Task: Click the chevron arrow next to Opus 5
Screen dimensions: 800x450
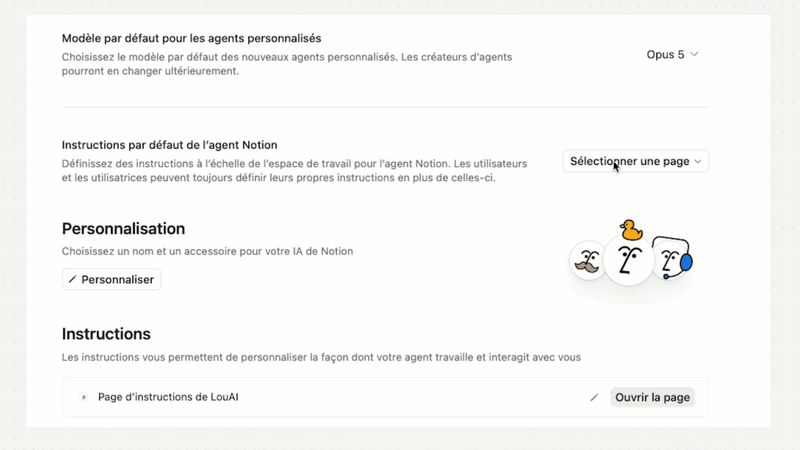Action: coord(694,55)
